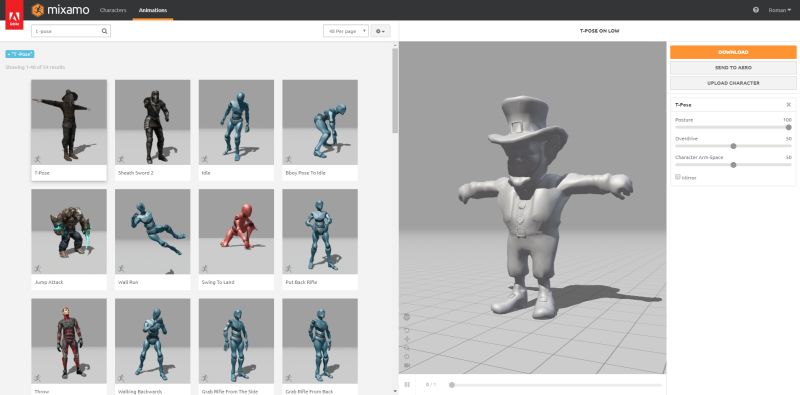This screenshot has height=395, width=800.
Task: Click the viewport camera icon
Action: pyautogui.click(x=407, y=365)
